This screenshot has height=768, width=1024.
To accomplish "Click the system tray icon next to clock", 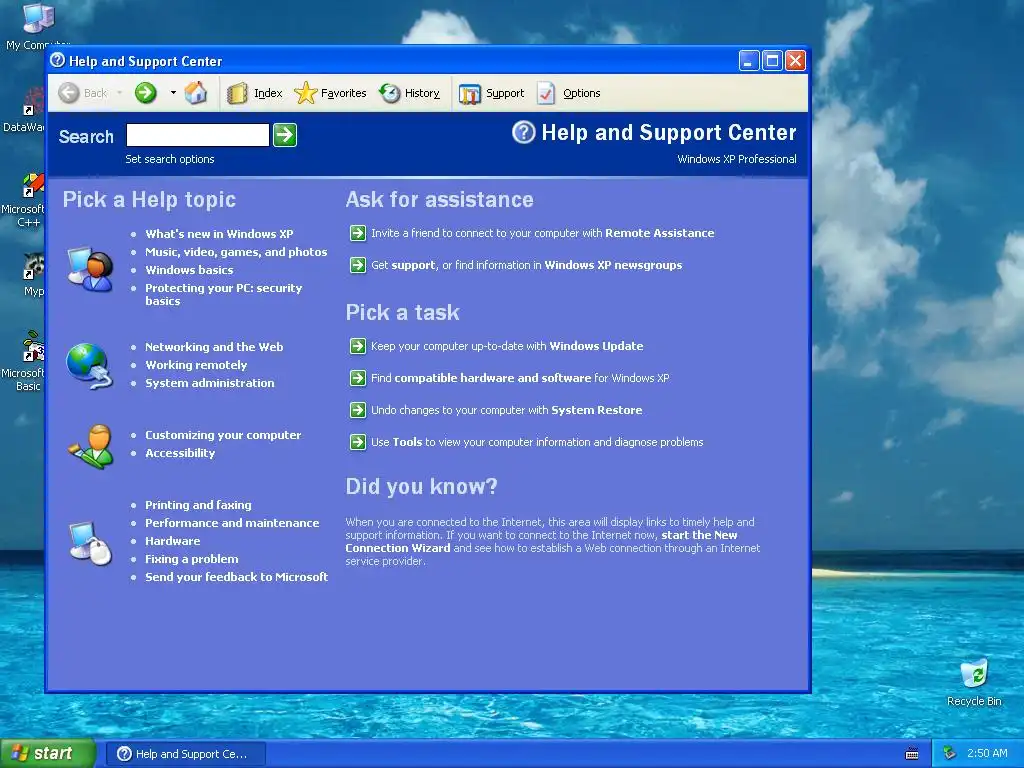I will click(x=950, y=754).
